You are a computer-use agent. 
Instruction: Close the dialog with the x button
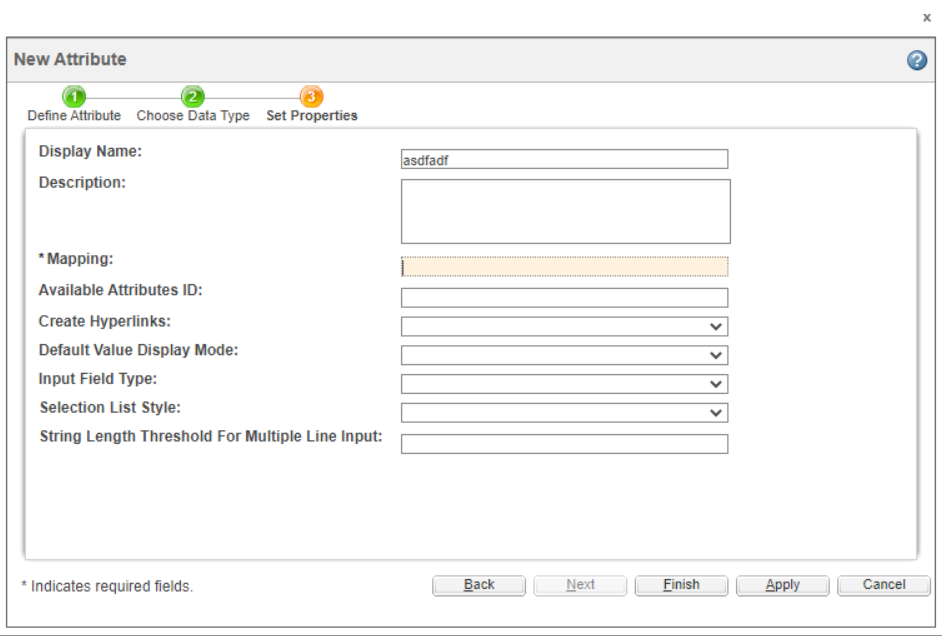pos(926,18)
